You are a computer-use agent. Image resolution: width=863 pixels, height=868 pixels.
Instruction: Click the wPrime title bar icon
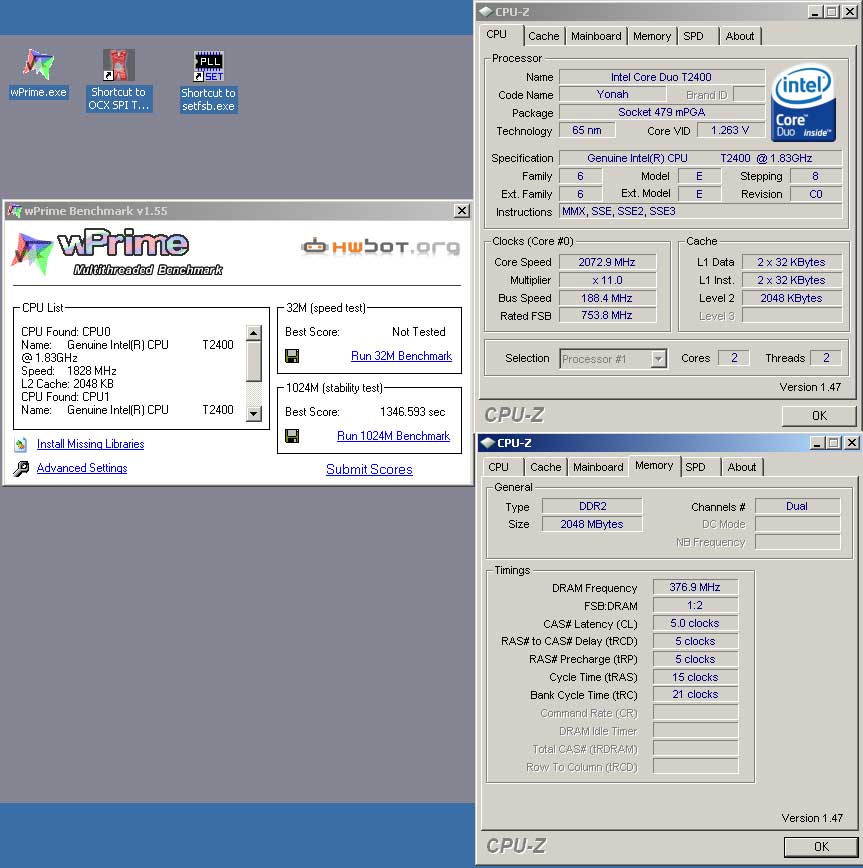(x=14, y=210)
